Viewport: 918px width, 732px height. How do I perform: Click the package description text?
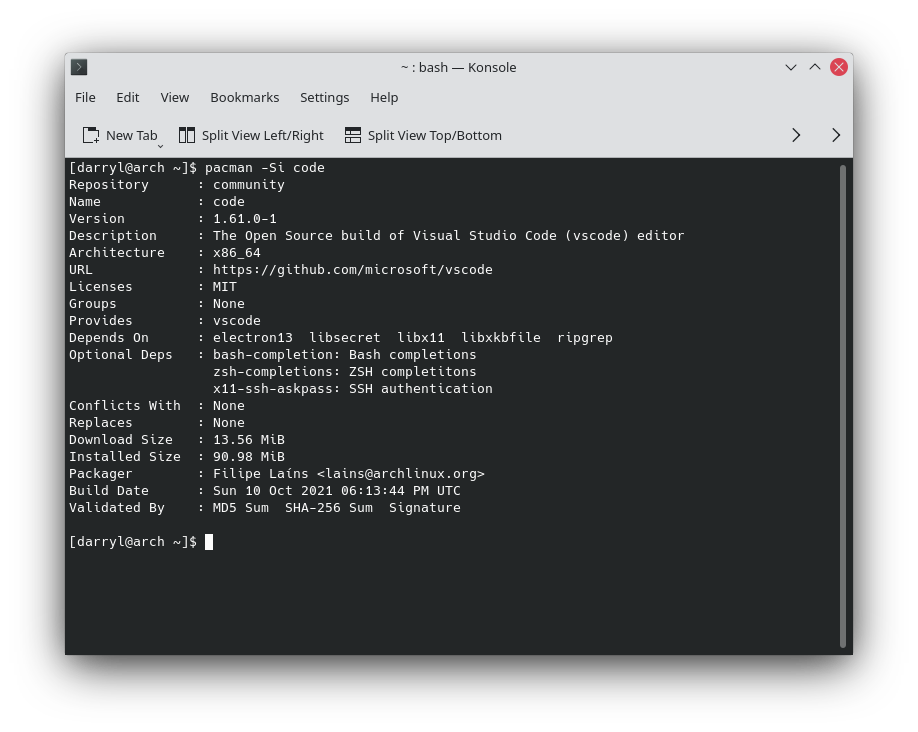point(448,236)
